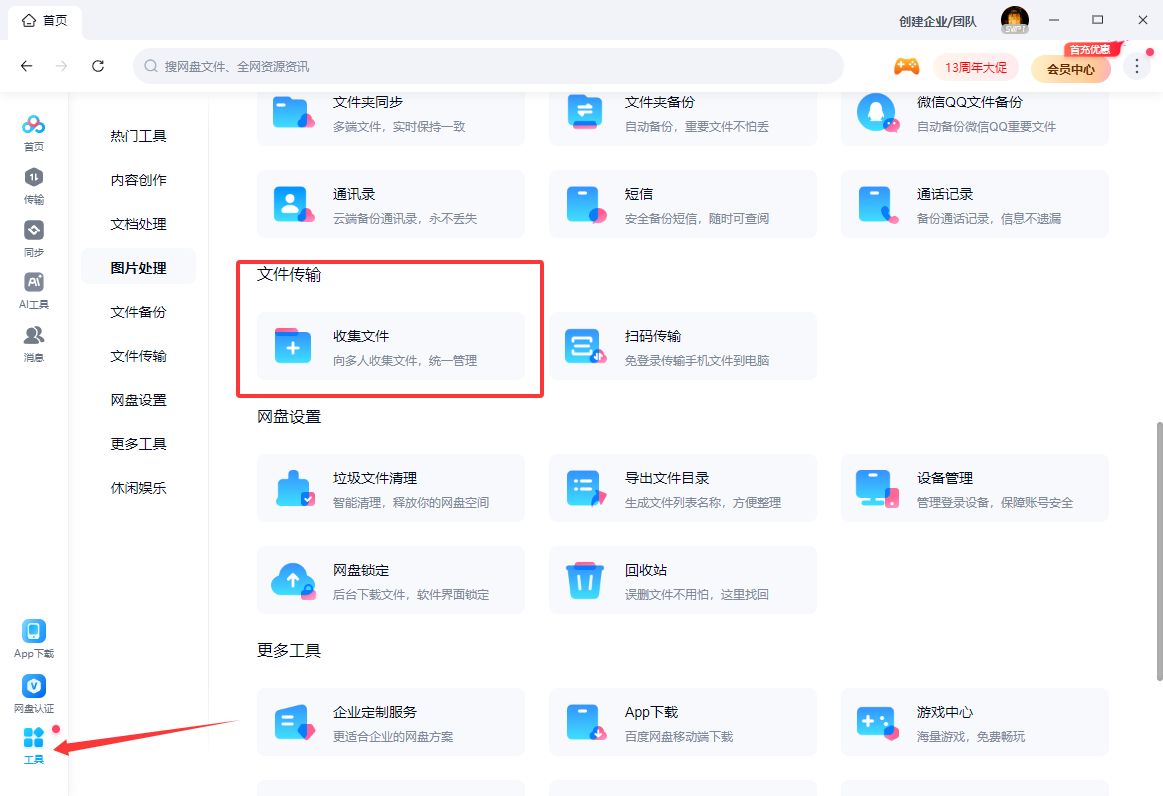Open the game controller icon near search bar

coord(908,66)
